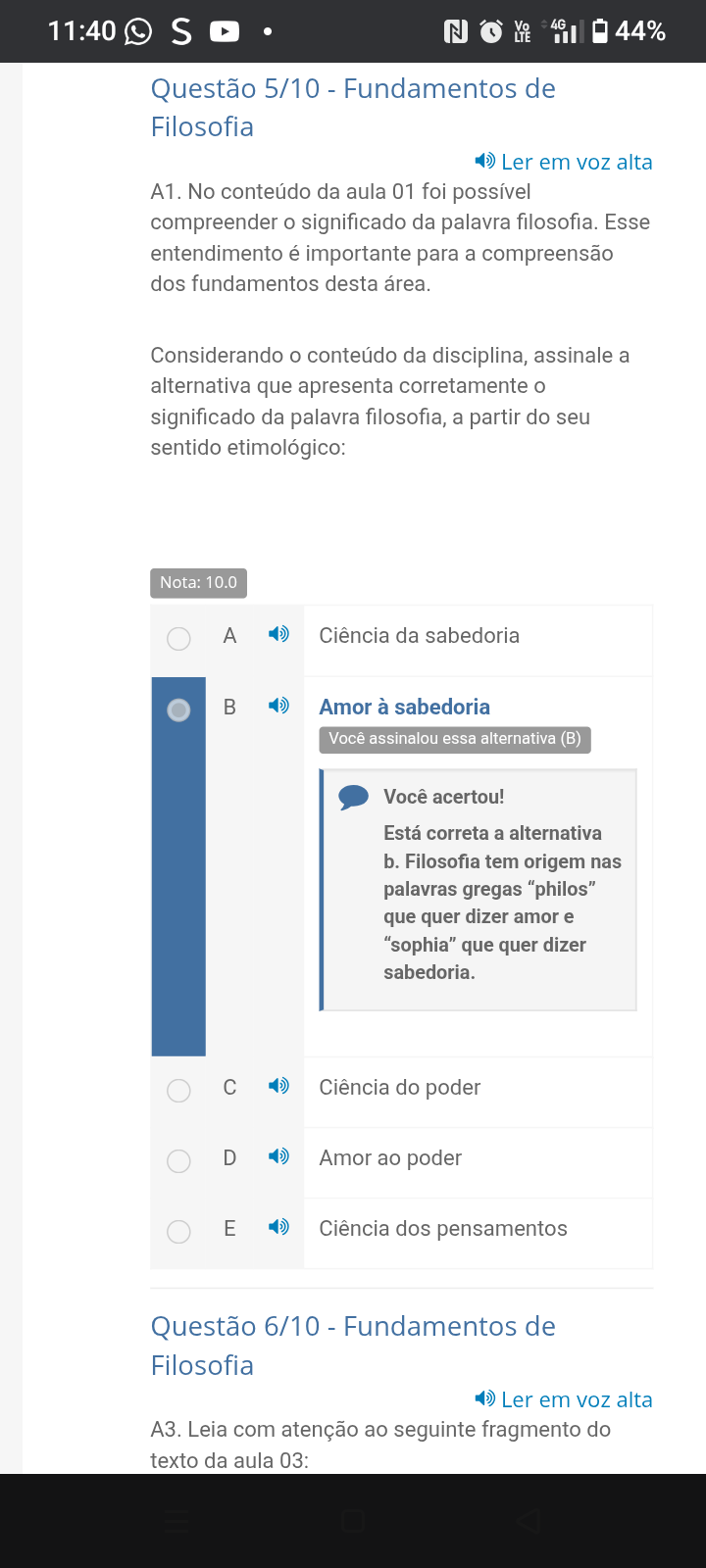
Task: Tap the speech bubble feedback icon
Action: 353,797
